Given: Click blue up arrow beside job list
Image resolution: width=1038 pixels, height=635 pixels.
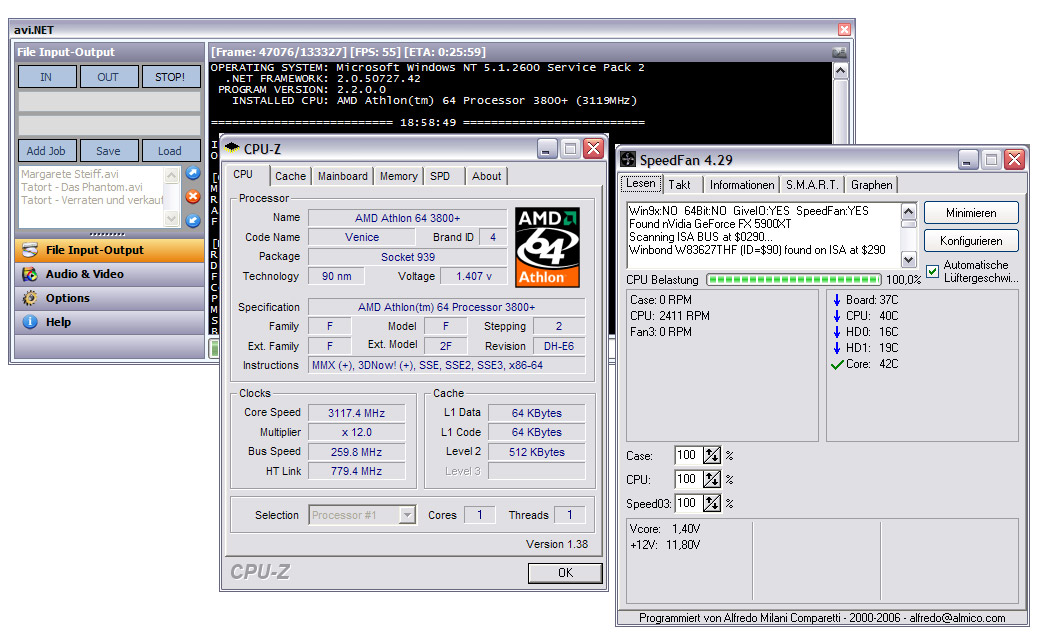Looking at the screenshot, I should coord(193,173).
